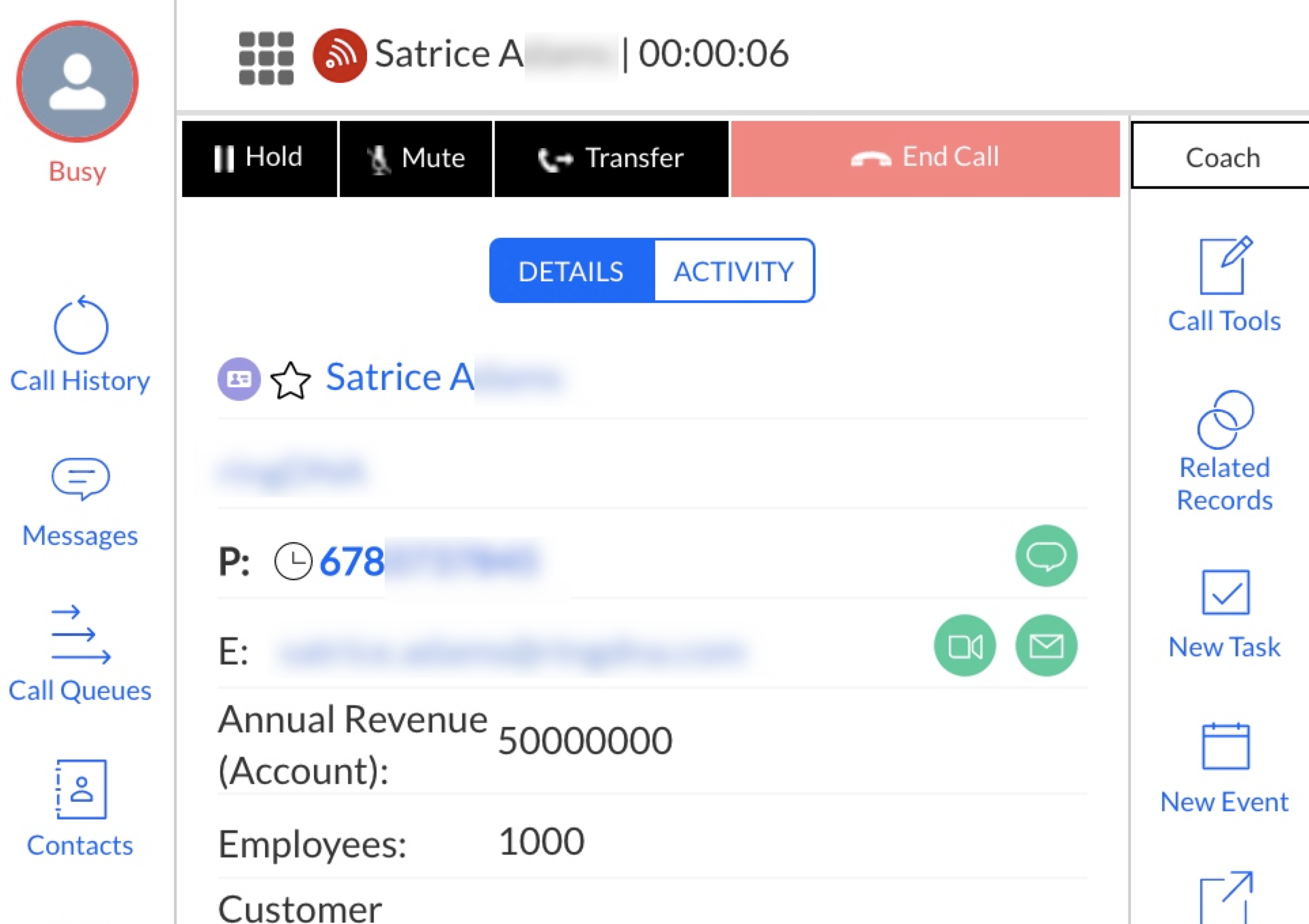Open Related Records
The height and width of the screenshot is (924, 1309).
tap(1224, 450)
